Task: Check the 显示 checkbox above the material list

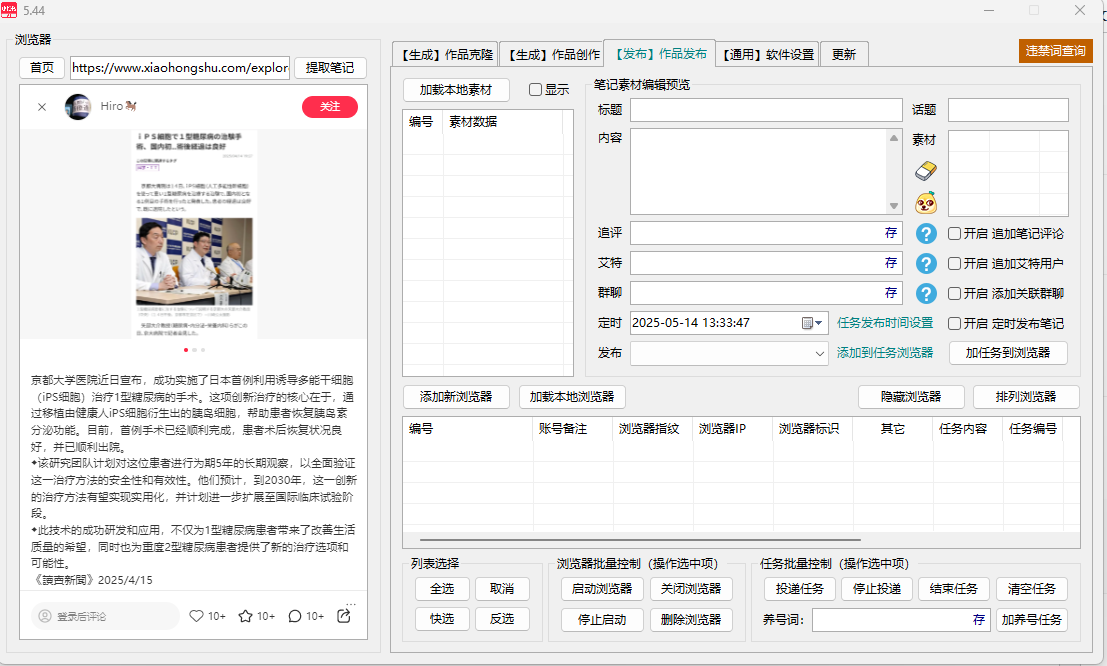Action: [534, 90]
